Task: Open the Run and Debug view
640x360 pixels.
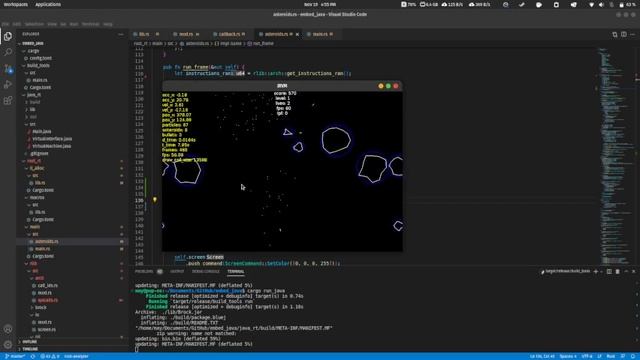Action: coord(8,84)
